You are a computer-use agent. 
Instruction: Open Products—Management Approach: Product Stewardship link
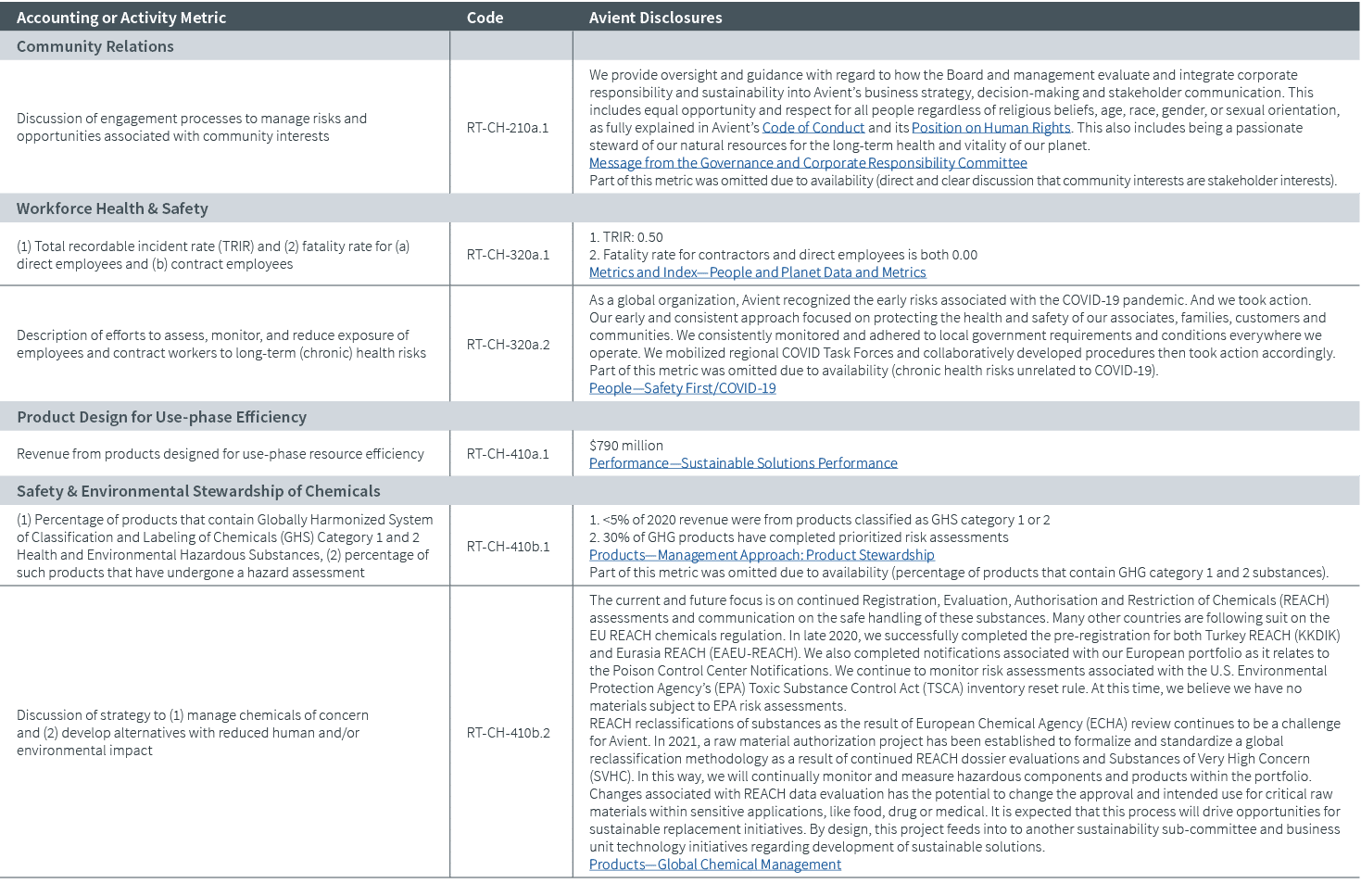(x=761, y=554)
